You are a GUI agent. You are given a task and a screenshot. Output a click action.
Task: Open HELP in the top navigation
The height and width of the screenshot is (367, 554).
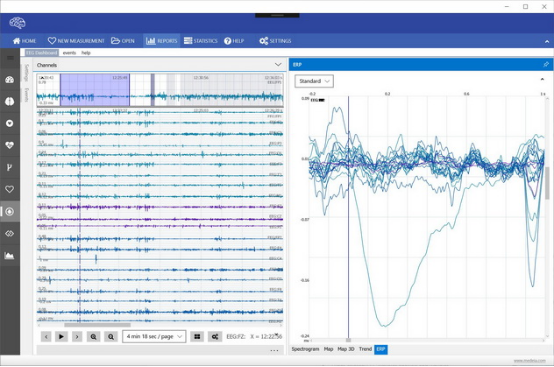(234, 41)
